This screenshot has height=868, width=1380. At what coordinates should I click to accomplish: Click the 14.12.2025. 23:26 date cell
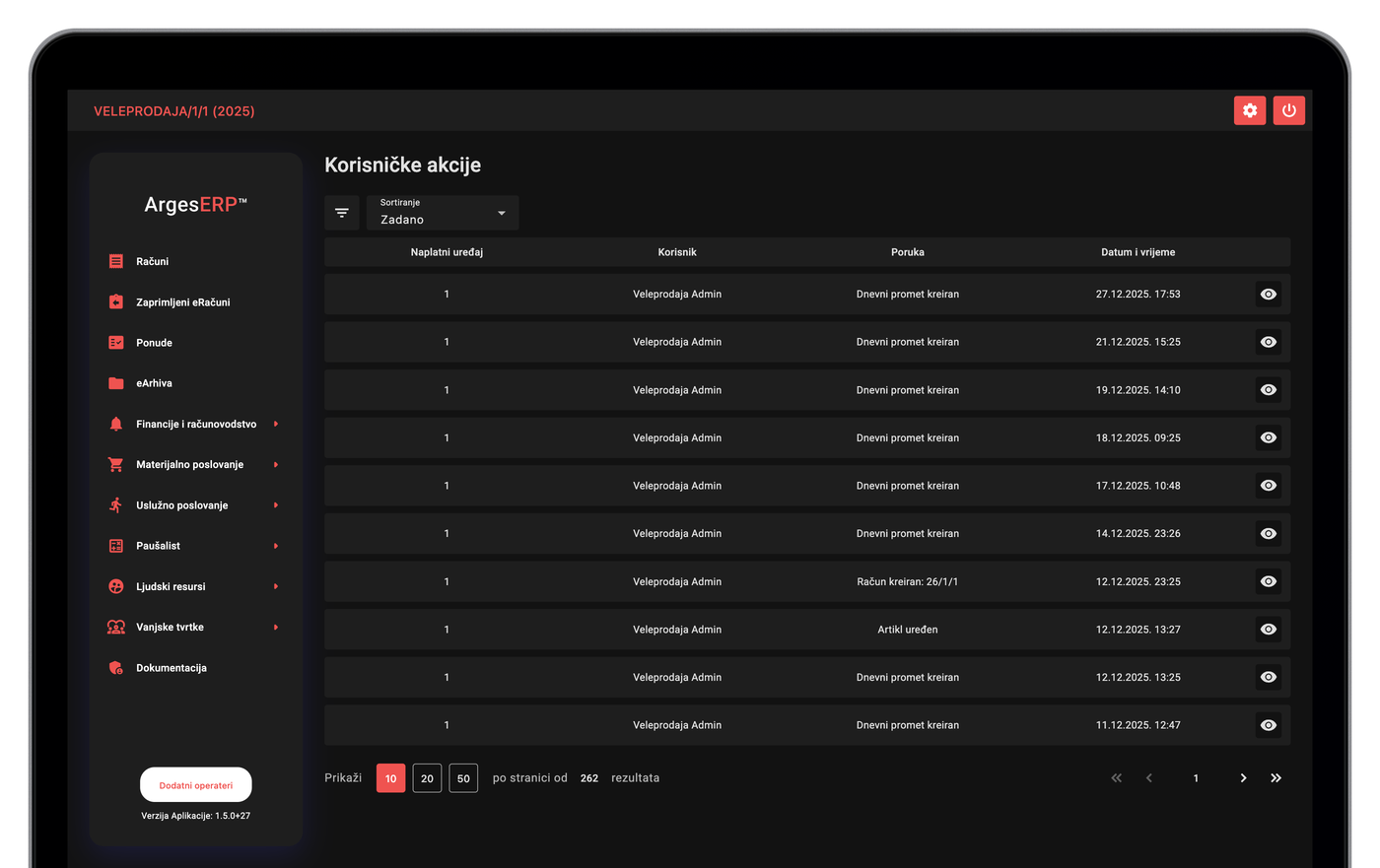pyautogui.click(x=1138, y=533)
